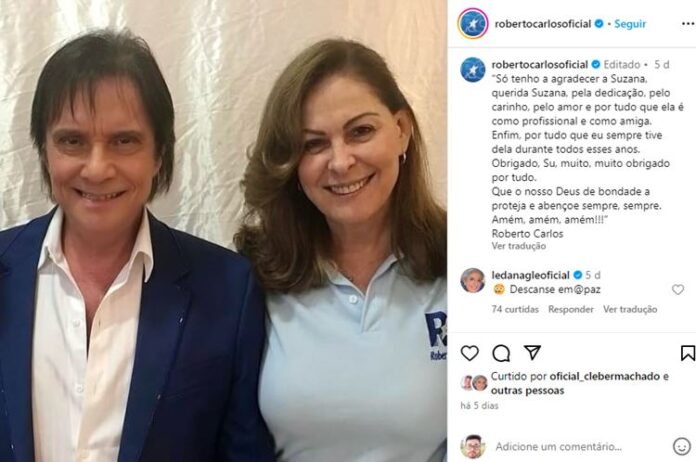Click the ledanagleoficial username in comments
The width and height of the screenshot is (696, 462).
532,274
